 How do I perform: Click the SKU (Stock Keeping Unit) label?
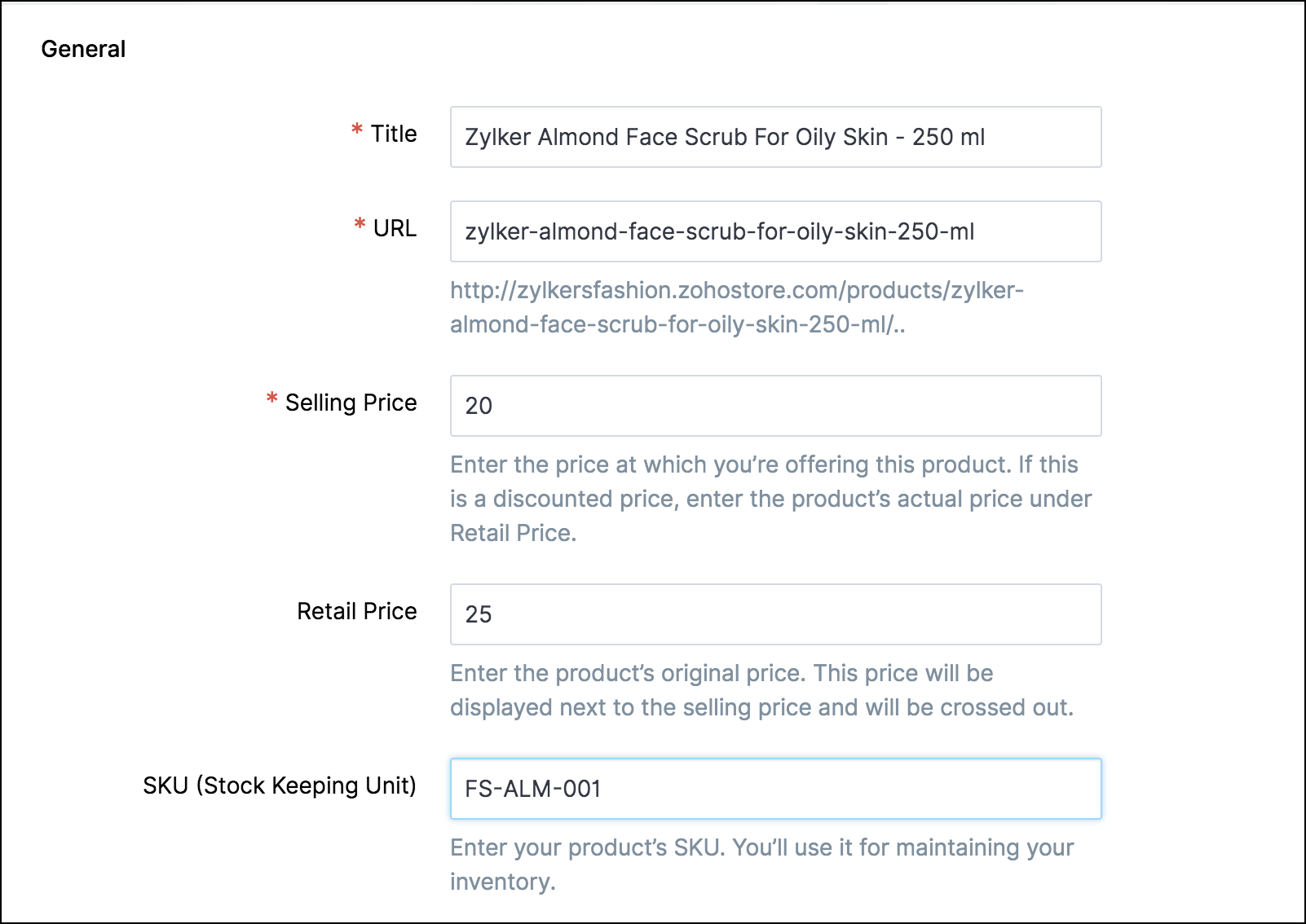279,785
